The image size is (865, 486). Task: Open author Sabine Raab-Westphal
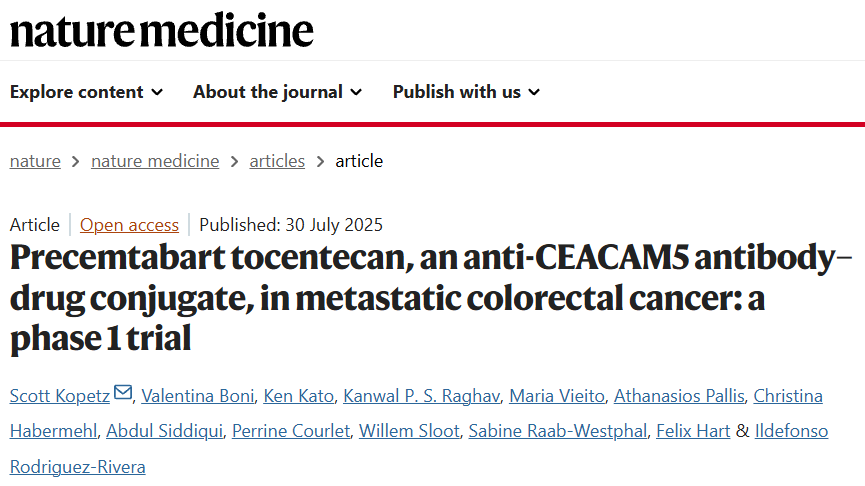point(558,431)
